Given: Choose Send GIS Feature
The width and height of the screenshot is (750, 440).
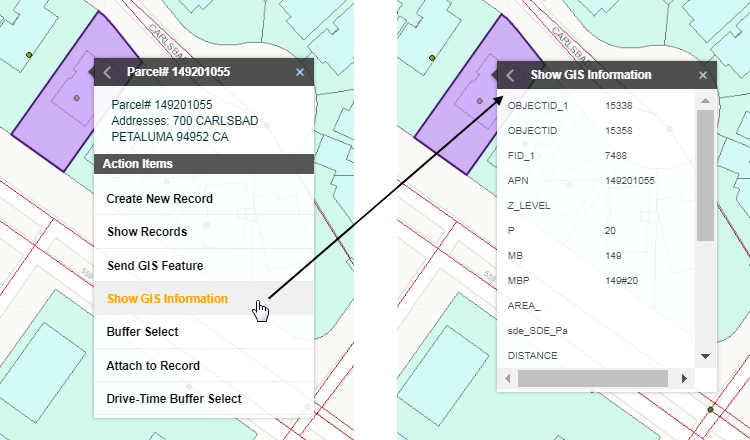Looking at the screenshot, I should point(155,265).
